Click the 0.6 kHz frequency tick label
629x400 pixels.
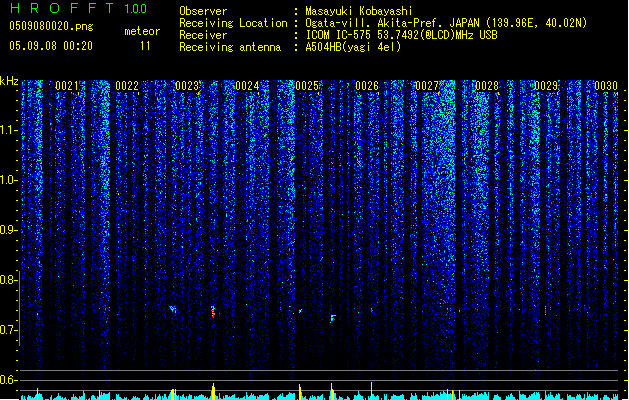pyautogui.click(x=8, y=380)
